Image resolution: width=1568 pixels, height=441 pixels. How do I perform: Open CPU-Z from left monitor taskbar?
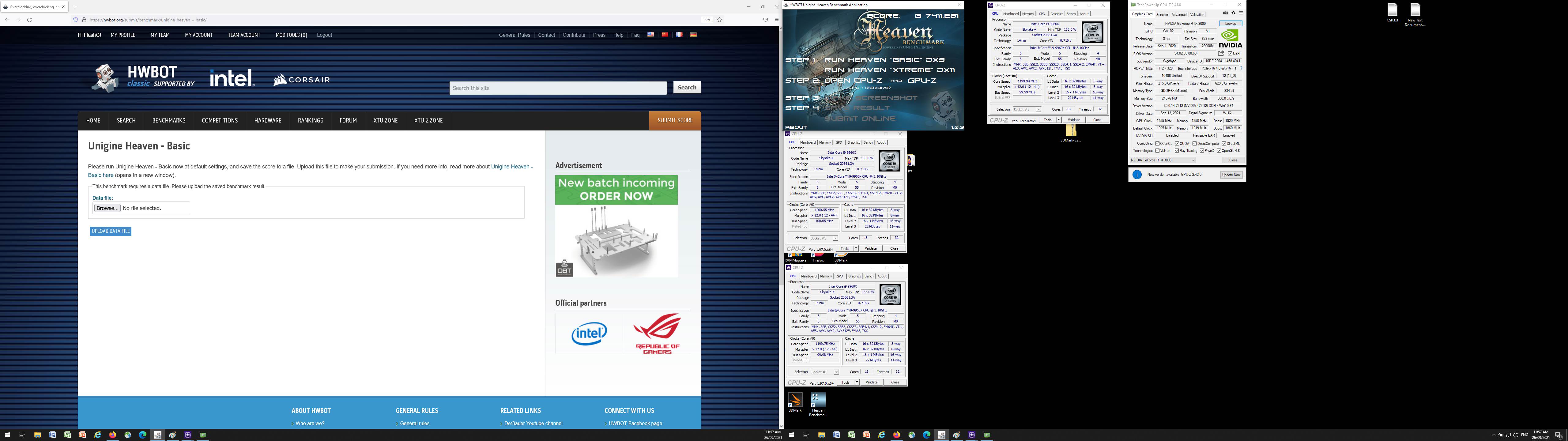(187, 435)
